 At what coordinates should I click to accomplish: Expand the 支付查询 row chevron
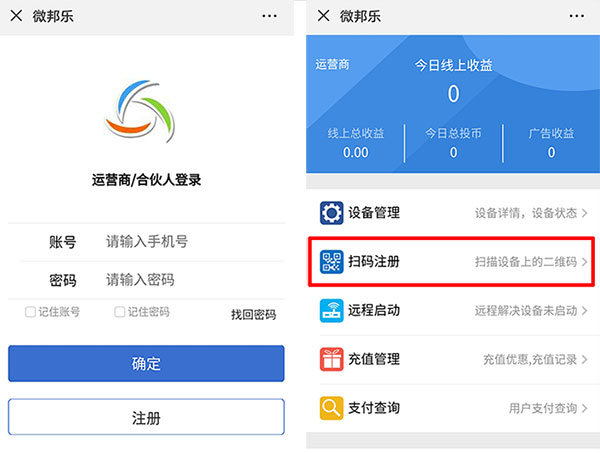[584, 408]
